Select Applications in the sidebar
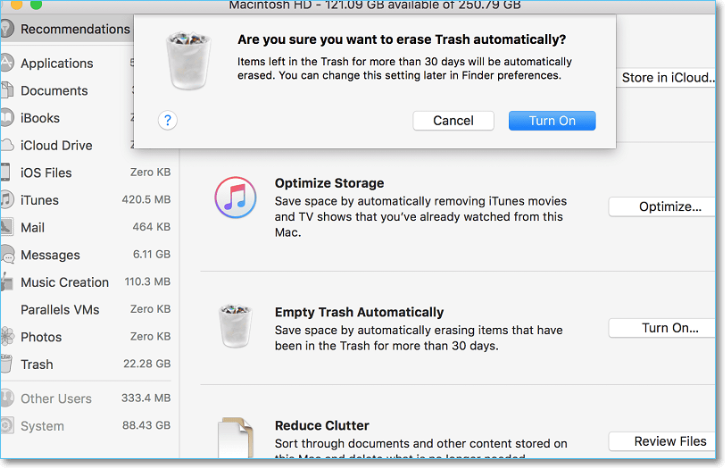Viewport: 725px width, 468px height. [57, 63]
